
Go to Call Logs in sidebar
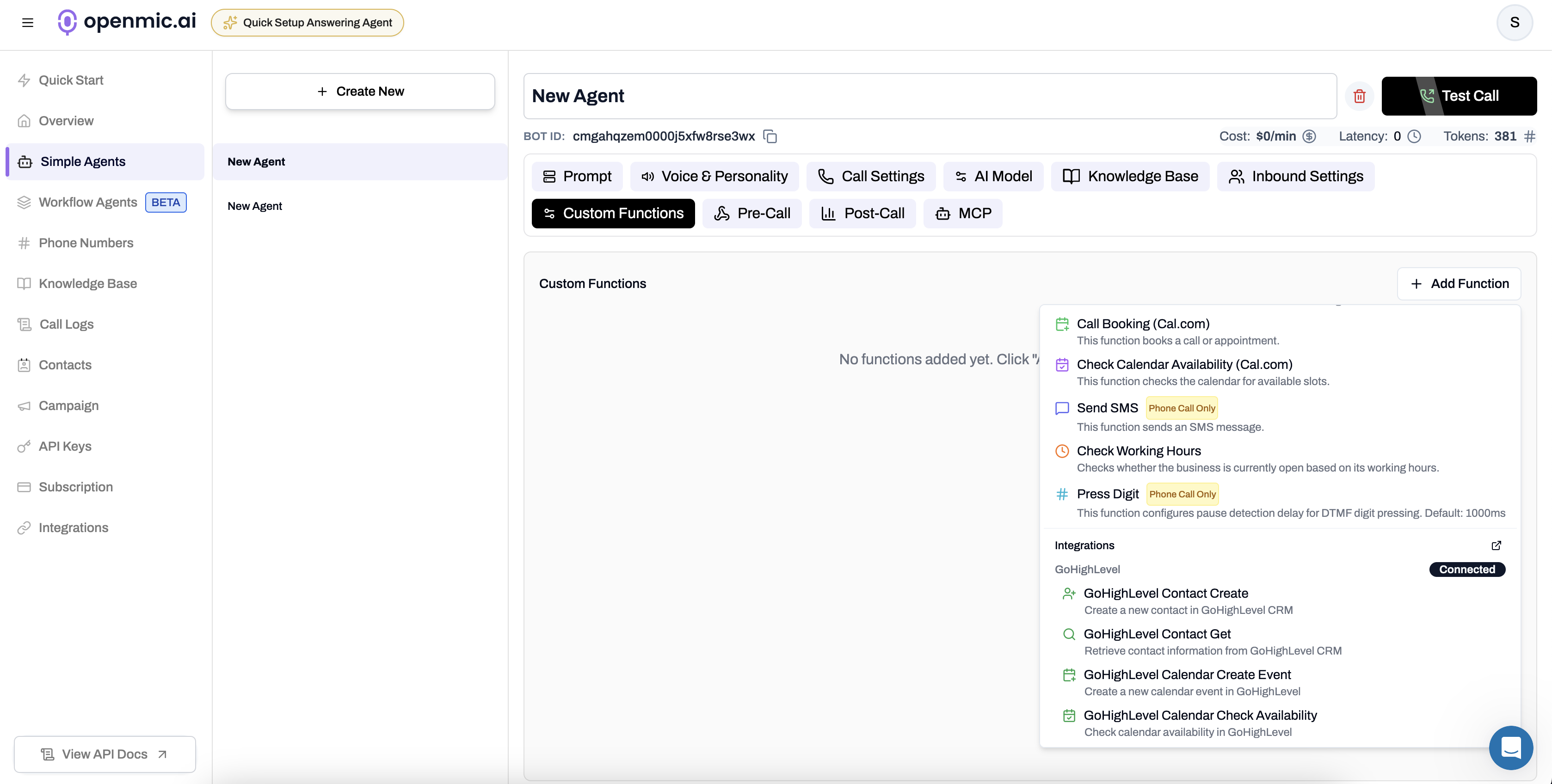66,325
